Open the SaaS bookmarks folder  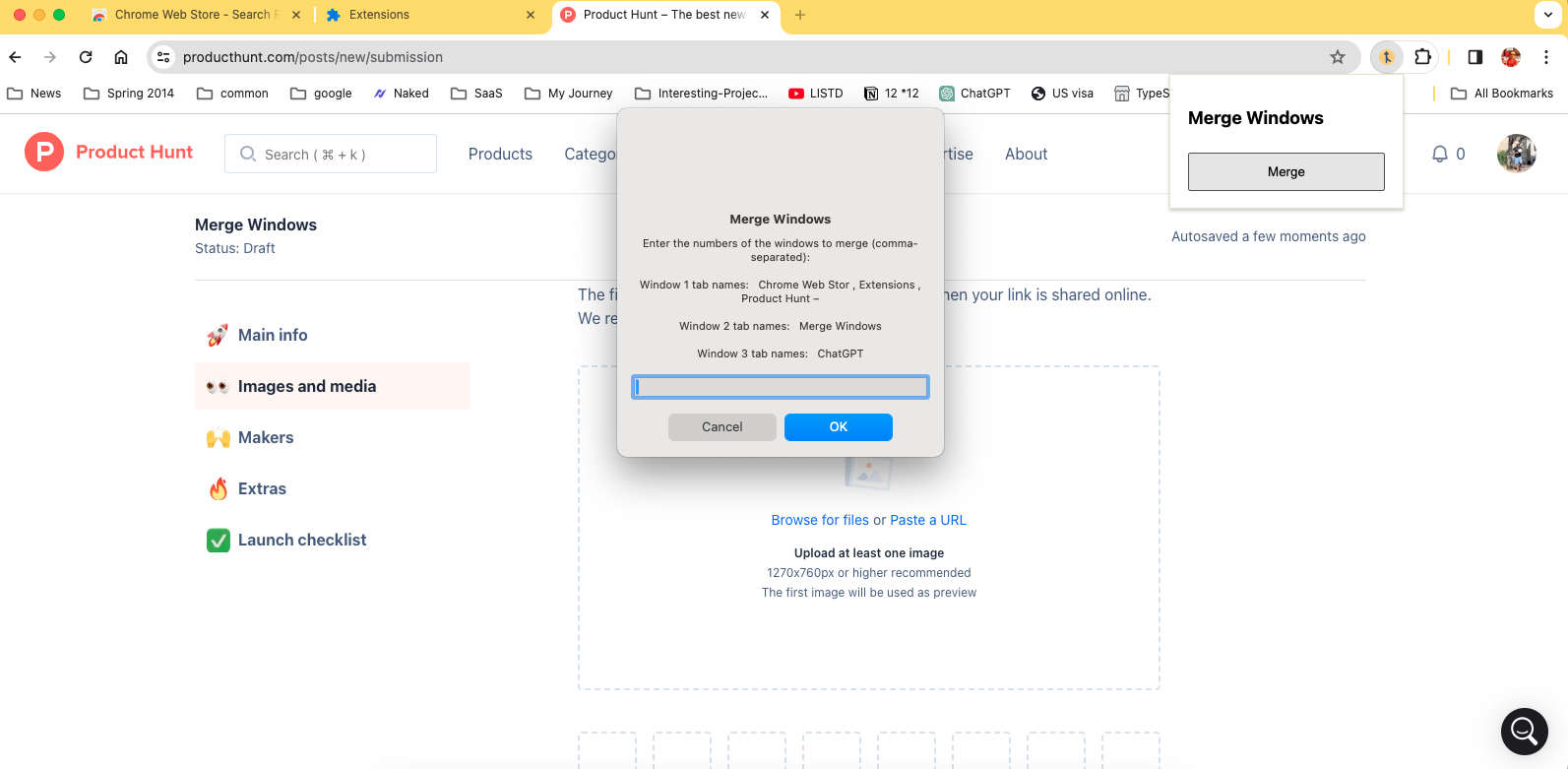[476, 94]
